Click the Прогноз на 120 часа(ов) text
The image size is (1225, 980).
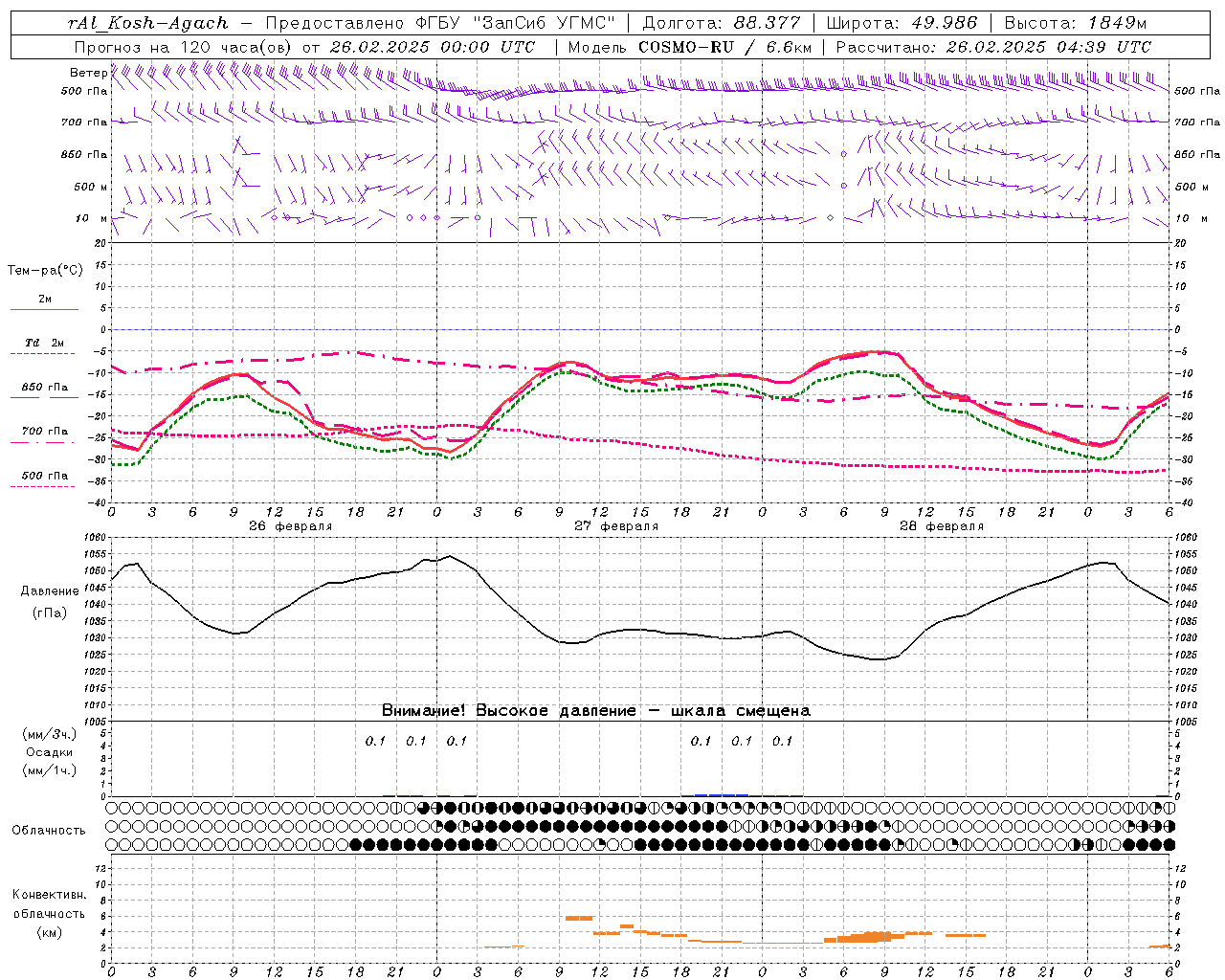coord(185,47)
